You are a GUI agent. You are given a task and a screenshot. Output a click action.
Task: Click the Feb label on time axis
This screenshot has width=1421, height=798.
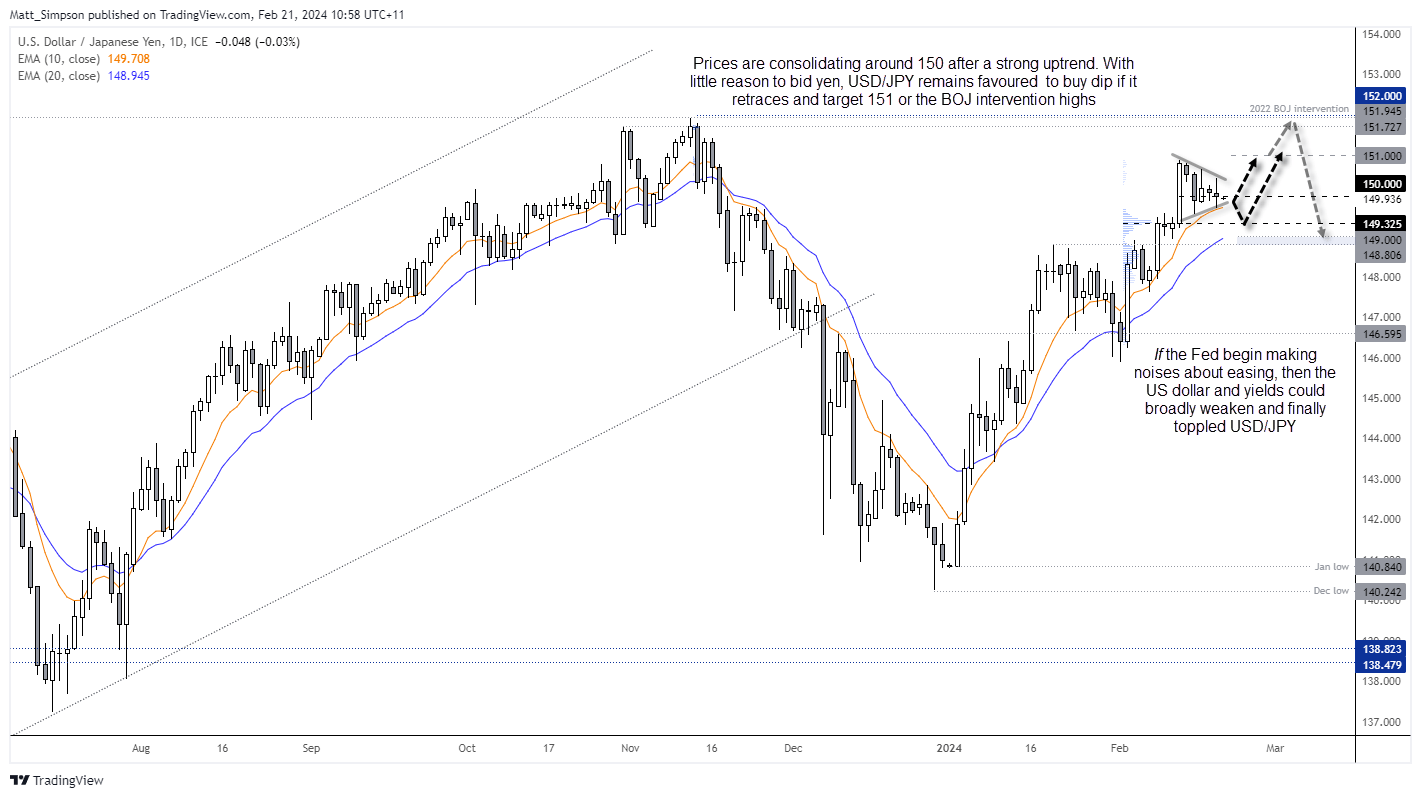(x=1119, y=747)
